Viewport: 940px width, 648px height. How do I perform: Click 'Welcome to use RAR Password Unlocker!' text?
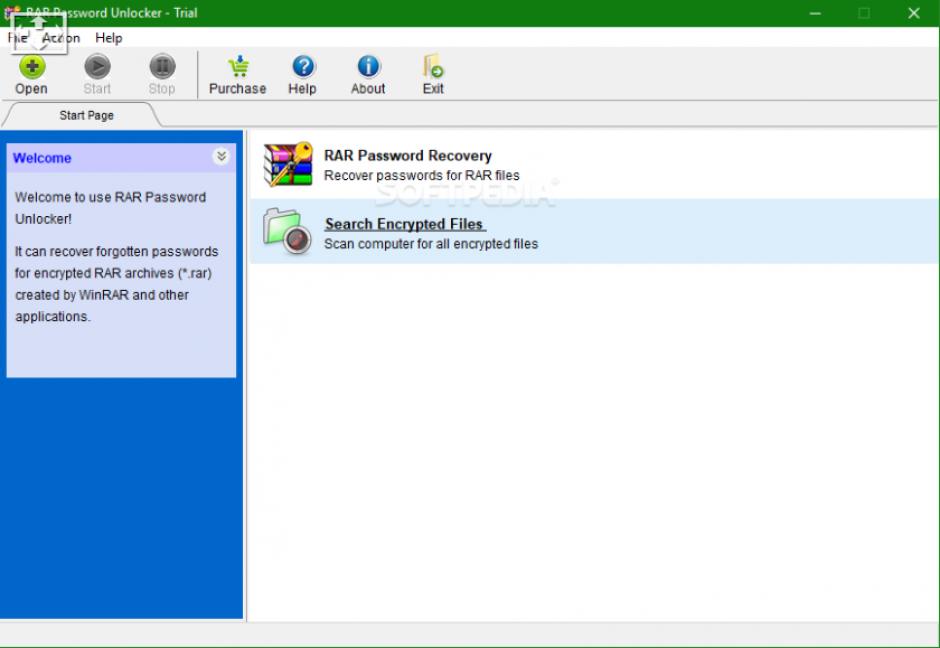(x=110, y=208)
